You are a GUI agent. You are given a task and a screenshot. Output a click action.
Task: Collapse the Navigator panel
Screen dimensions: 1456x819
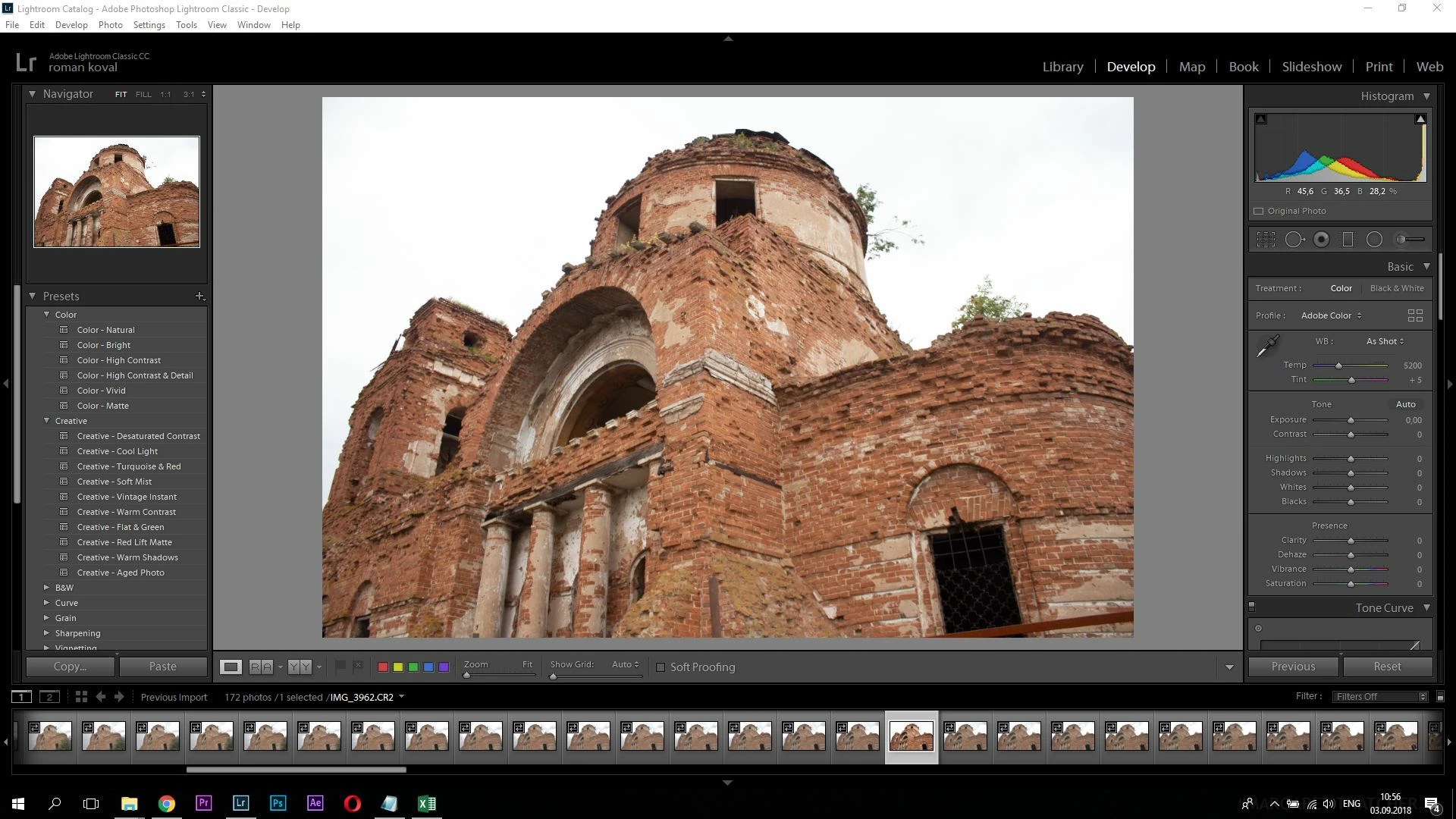click(32, 94)
